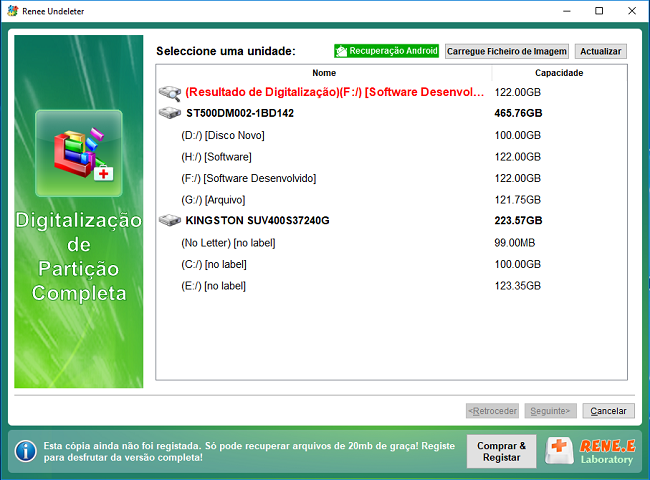Click the Renee Undeleter title bar app icon

click(x=13, y=11)
